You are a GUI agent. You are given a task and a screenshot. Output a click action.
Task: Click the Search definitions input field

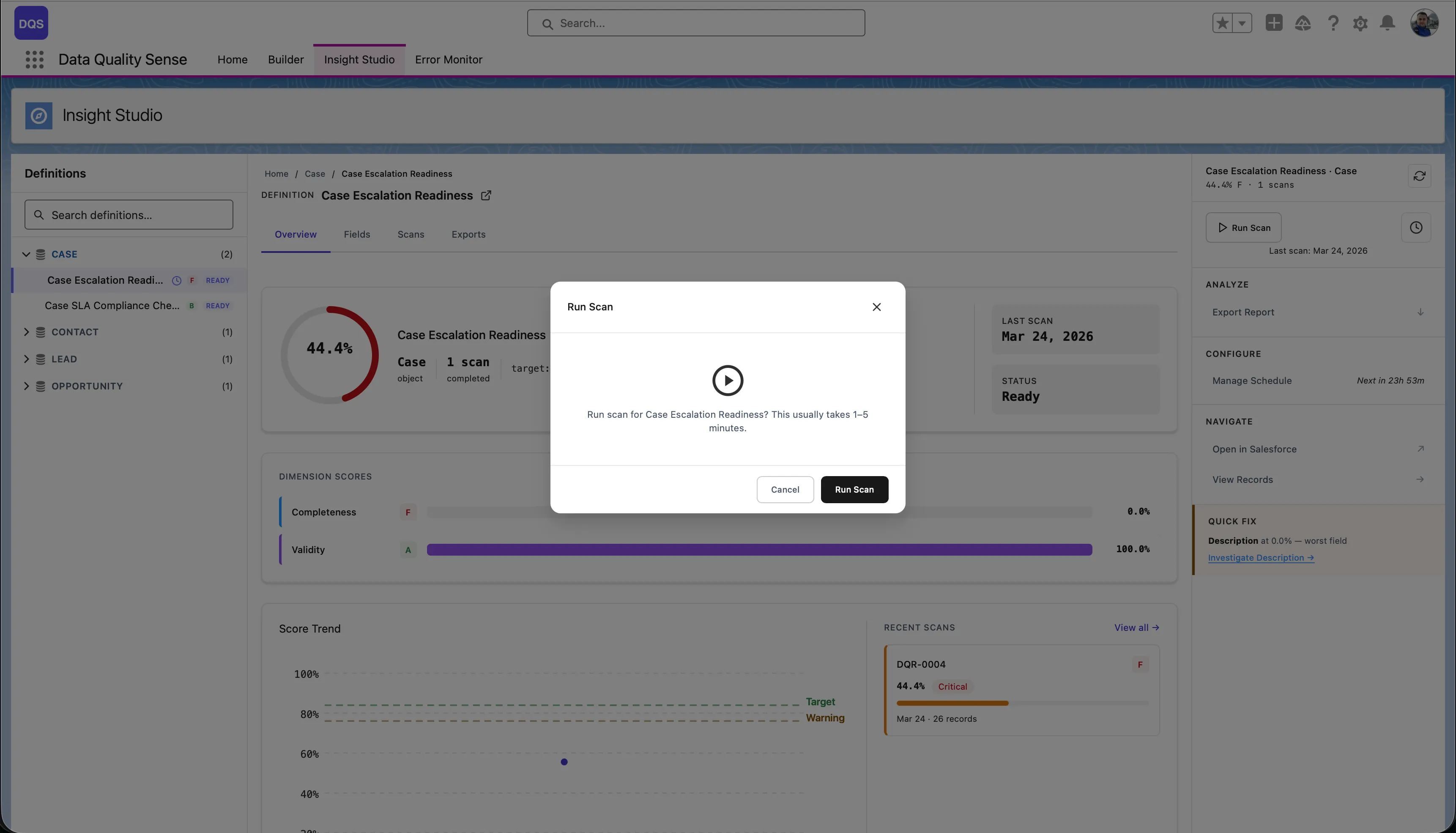tap(129, 214)
